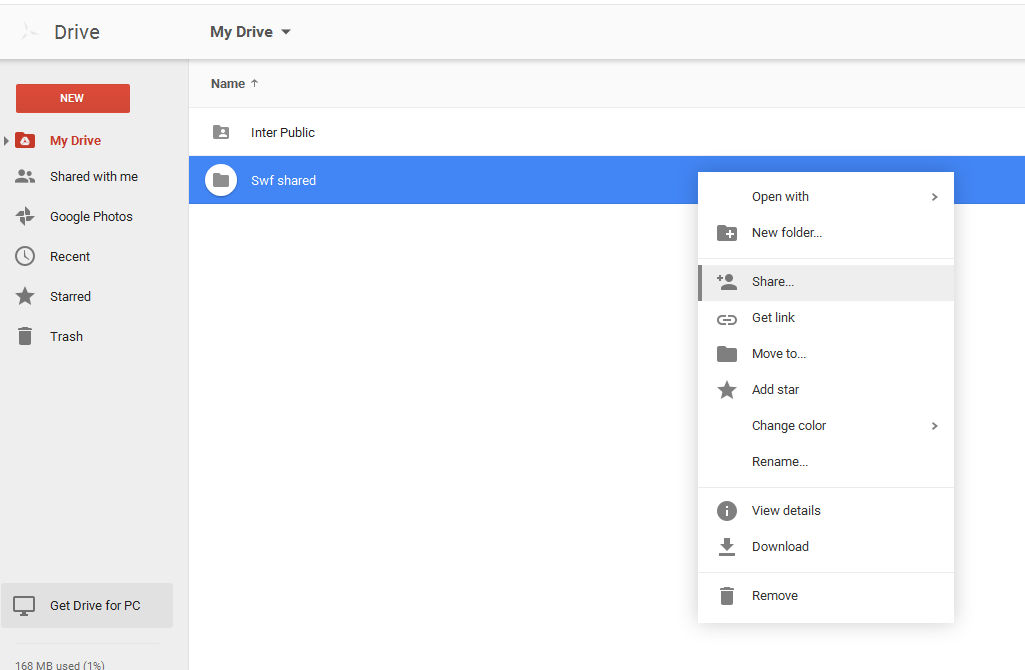Select Download in the context menu
Screen dimensions: 1025x670
tap(780, 547)
